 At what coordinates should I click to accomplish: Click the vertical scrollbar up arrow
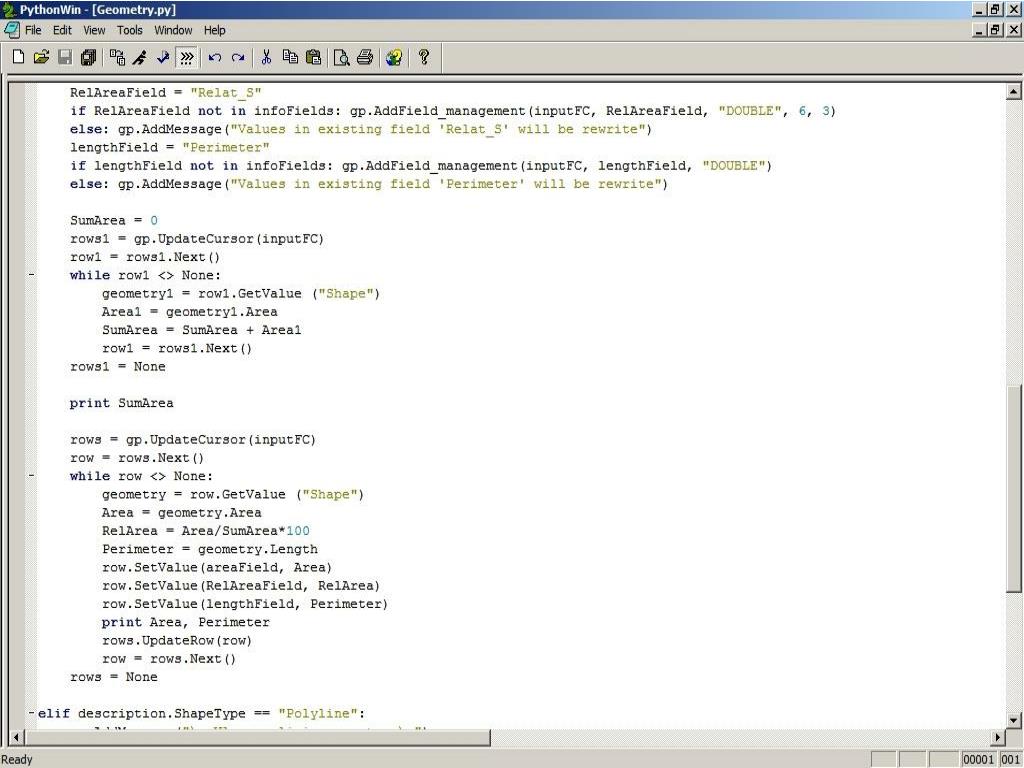click(1013, 91)
